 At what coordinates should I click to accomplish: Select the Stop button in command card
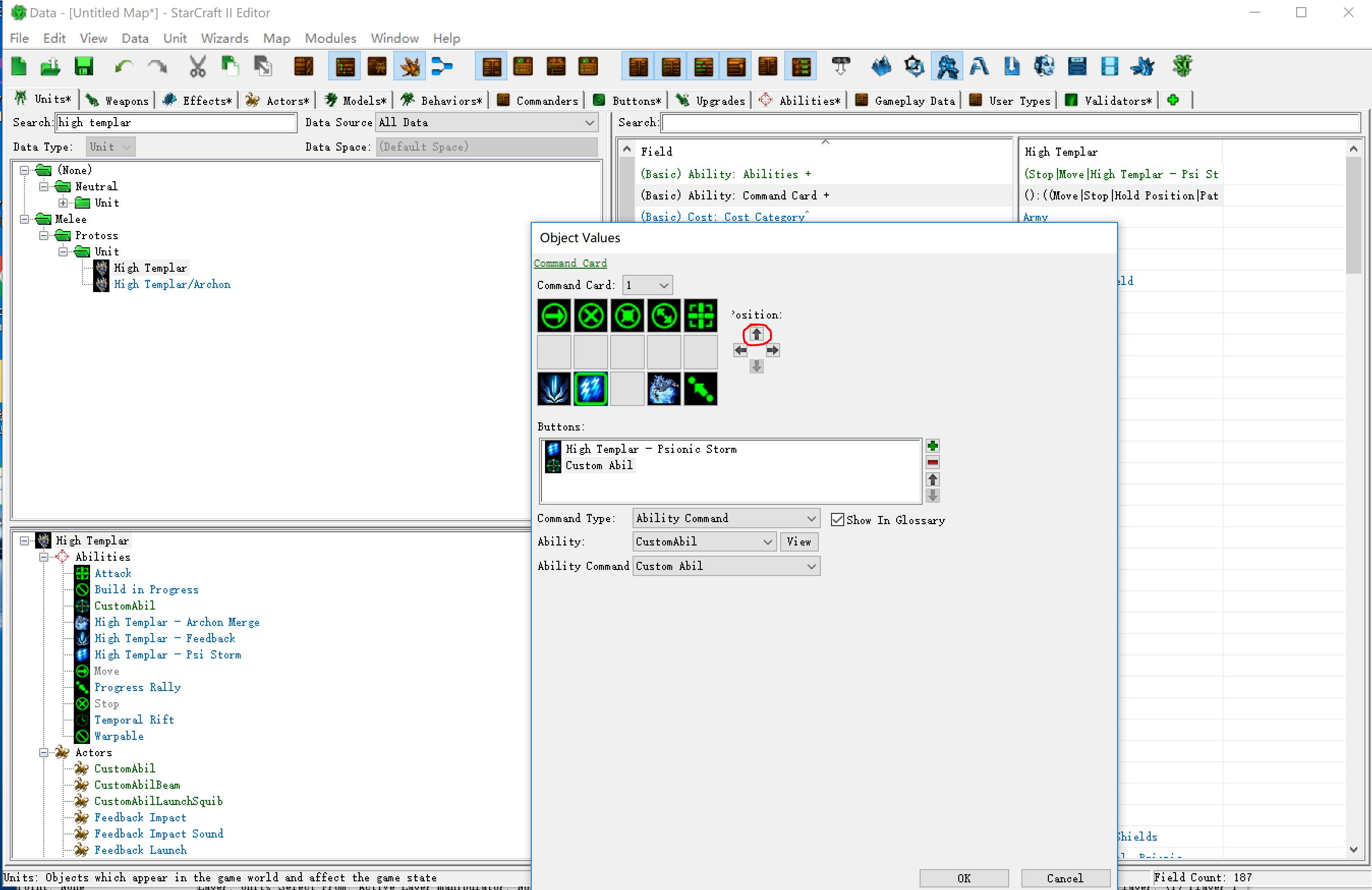590,315
